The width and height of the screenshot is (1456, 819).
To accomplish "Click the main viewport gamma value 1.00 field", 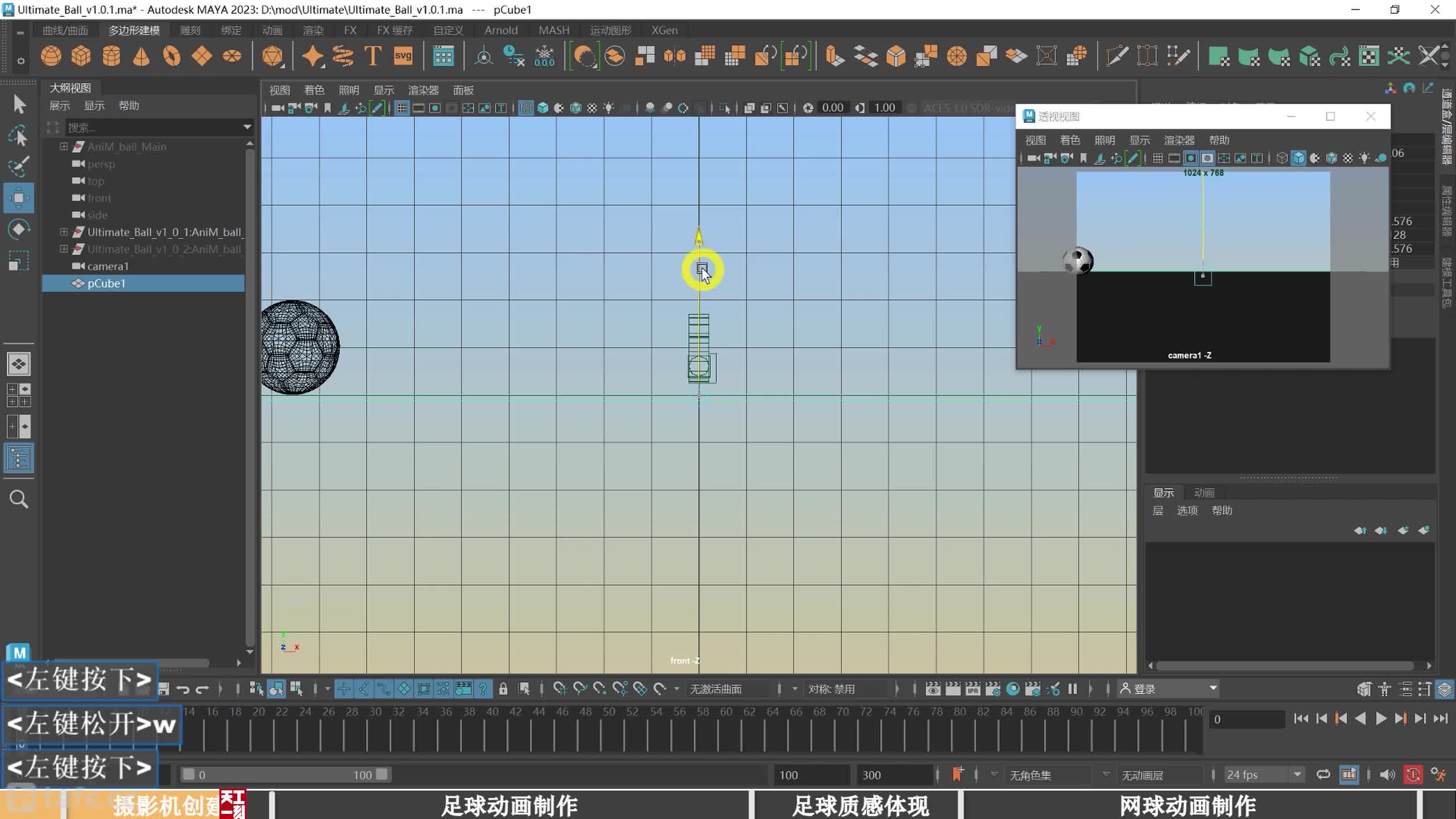I will tap(884, 108).
